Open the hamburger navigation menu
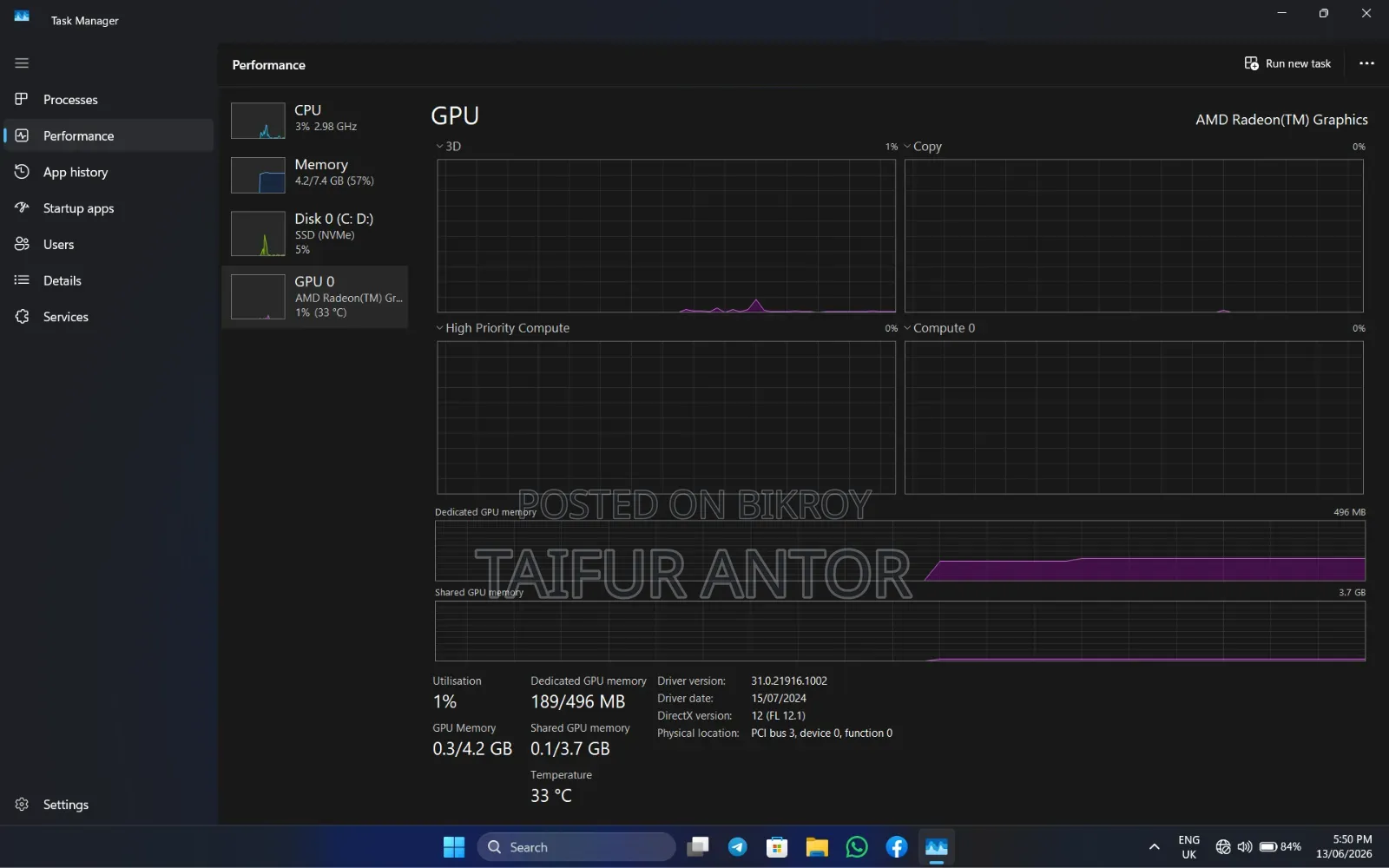 click(x=22, y=63)
